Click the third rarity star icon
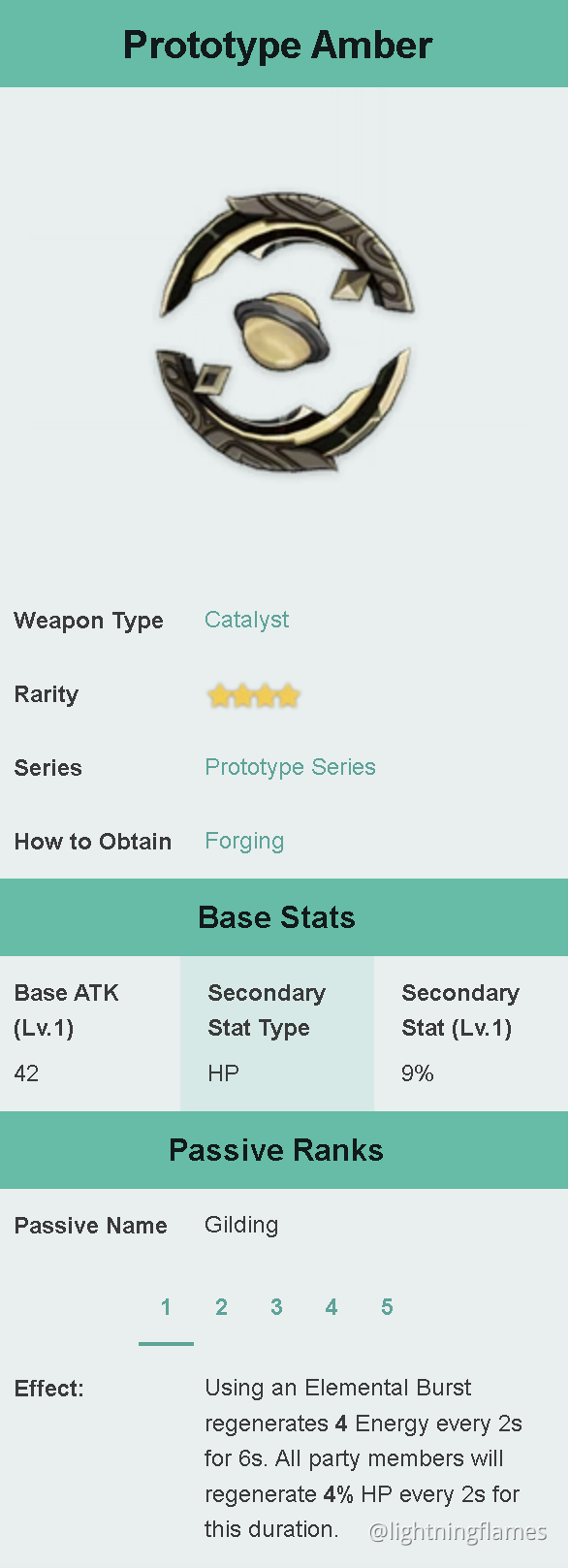This screenshot has width=569, height=1568. click(x=267, y=695)
